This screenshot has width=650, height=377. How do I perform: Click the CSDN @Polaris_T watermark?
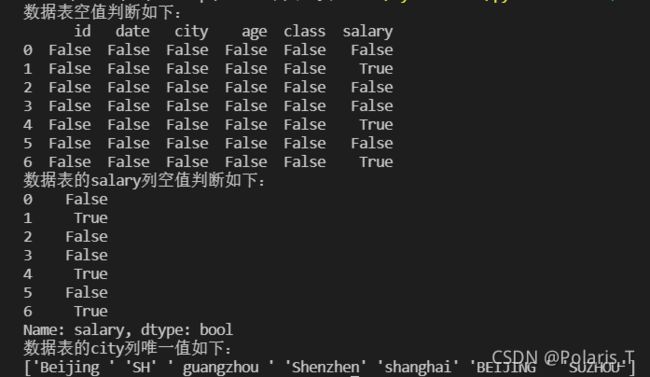(563, 357)
